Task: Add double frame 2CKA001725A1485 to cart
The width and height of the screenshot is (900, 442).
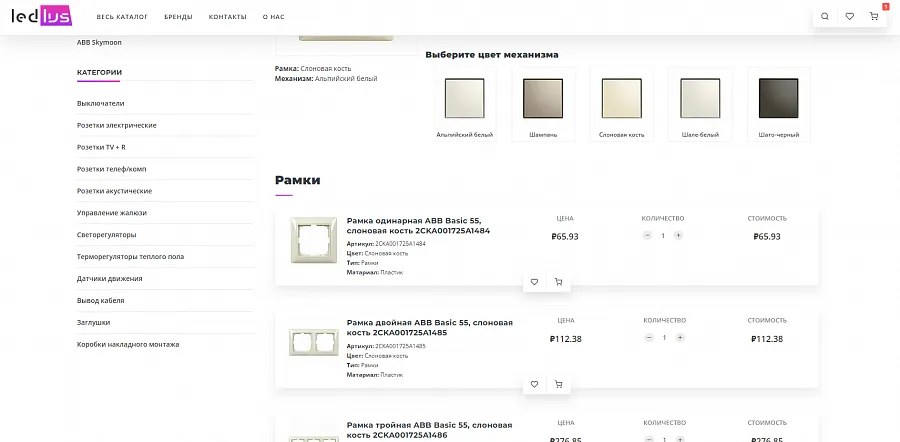Action: click(558, 384)
